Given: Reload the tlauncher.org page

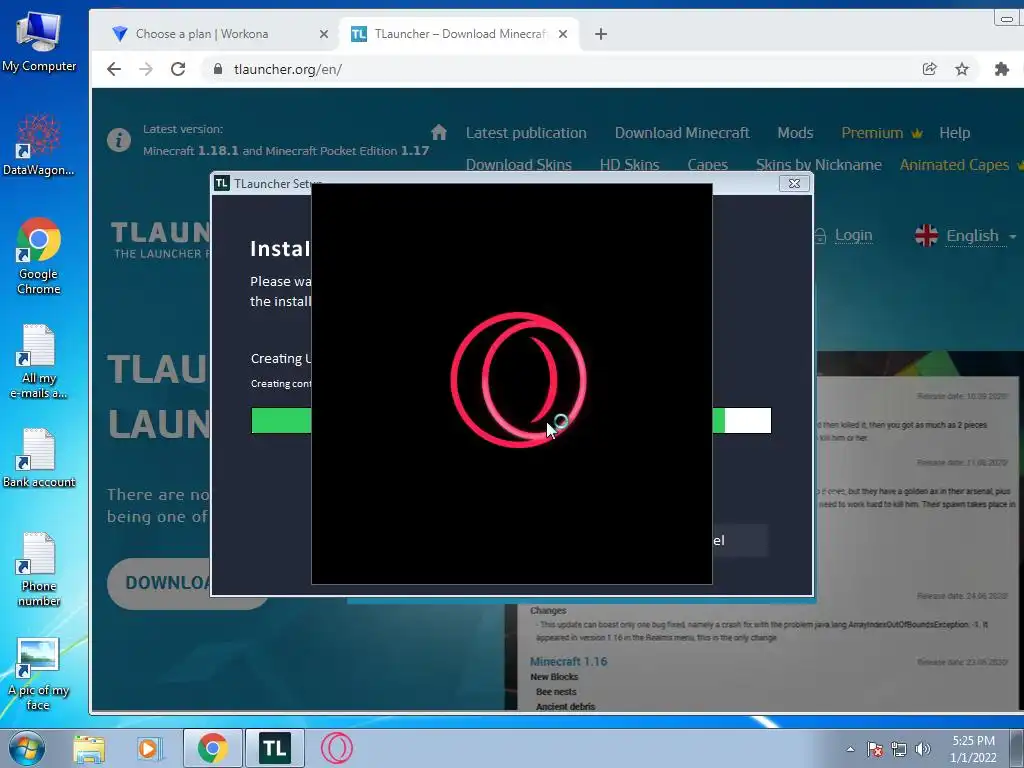Looking at the screenshot, I should tap(178, 69).
